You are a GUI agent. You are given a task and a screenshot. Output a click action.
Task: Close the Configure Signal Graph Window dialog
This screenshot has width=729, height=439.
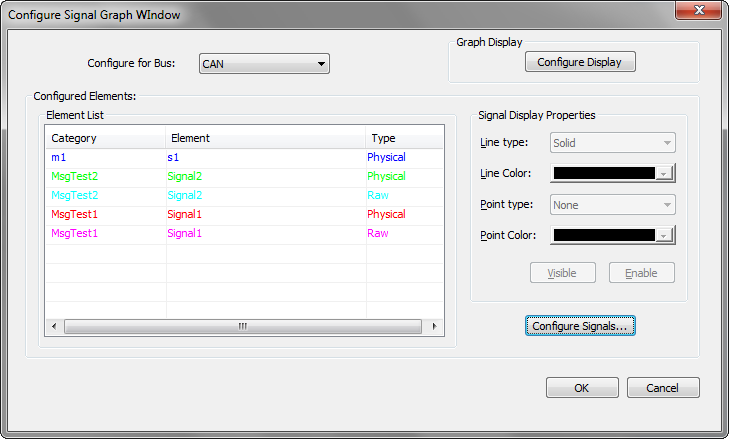[699, 10]
